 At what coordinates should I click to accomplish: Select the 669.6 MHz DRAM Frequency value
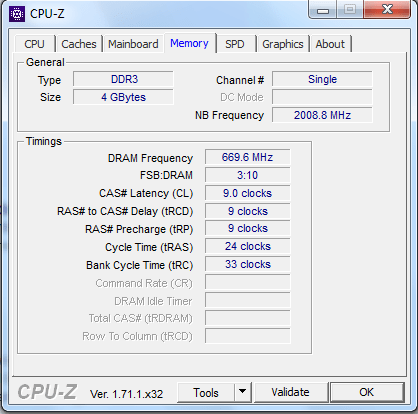click(x=247, y=157)
